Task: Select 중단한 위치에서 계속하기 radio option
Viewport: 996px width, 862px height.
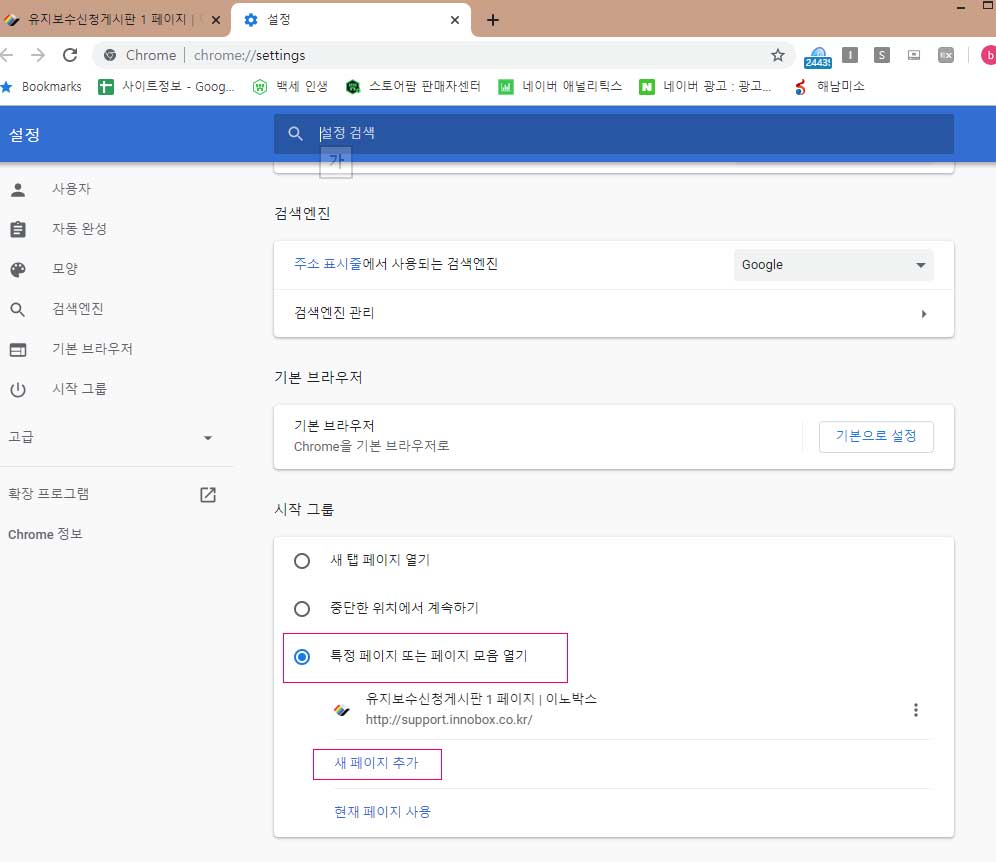Action: click(x=302, y=608)
